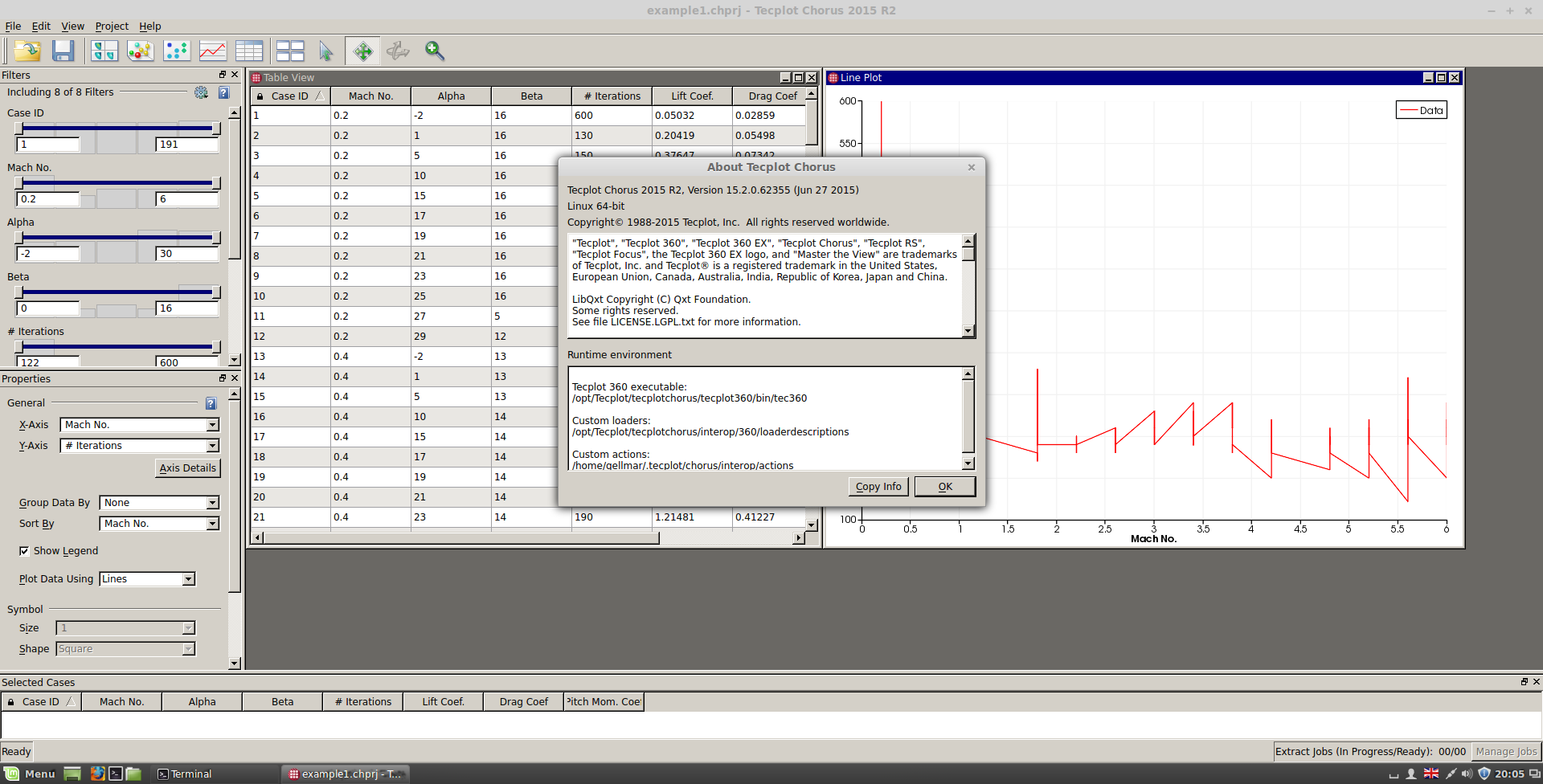This screenshot has height=784, width=1543.
Task: Open the File menu
Action: click(x=13, y=26)
